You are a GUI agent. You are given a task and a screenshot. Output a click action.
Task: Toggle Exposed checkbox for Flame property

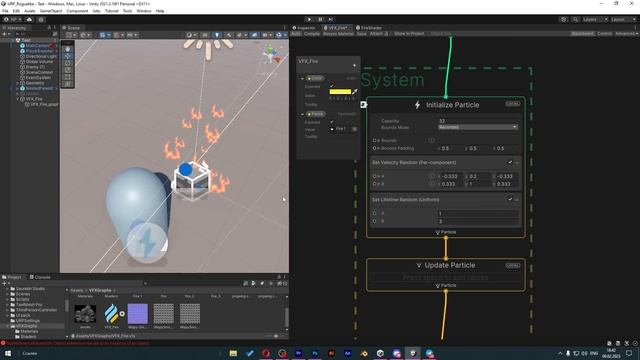point(331,122)
